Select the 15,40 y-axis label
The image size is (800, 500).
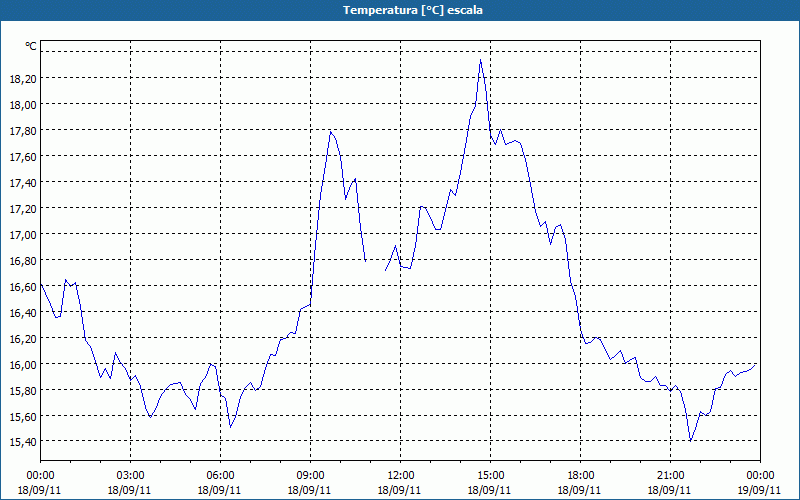click(x=23, y=441)
